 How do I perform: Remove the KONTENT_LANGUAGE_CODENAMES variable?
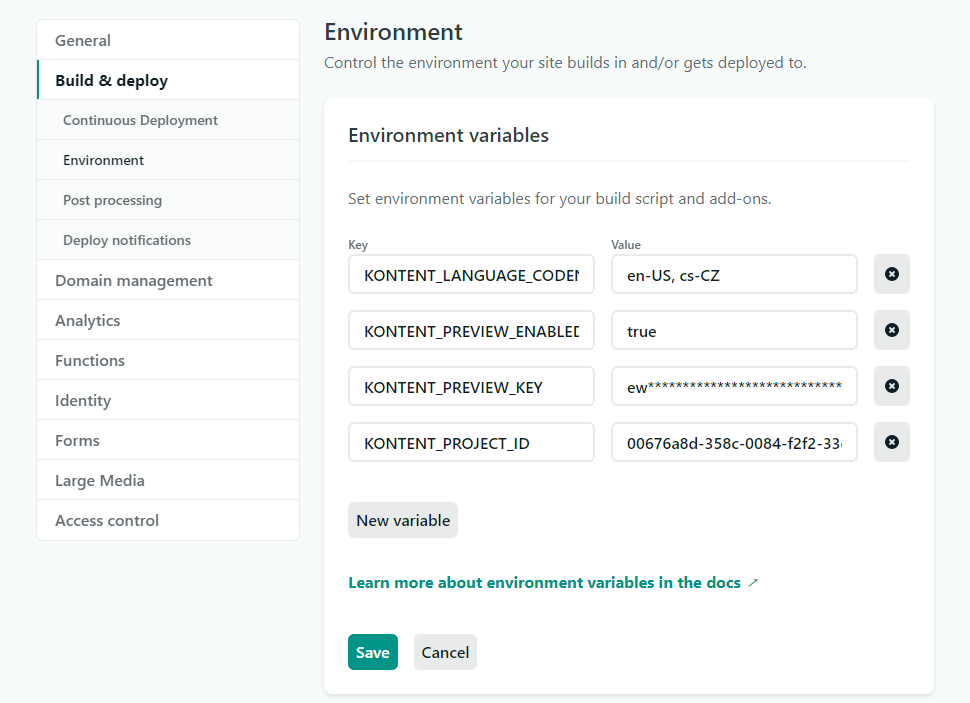pyautogui.click(x=891, y=274)
